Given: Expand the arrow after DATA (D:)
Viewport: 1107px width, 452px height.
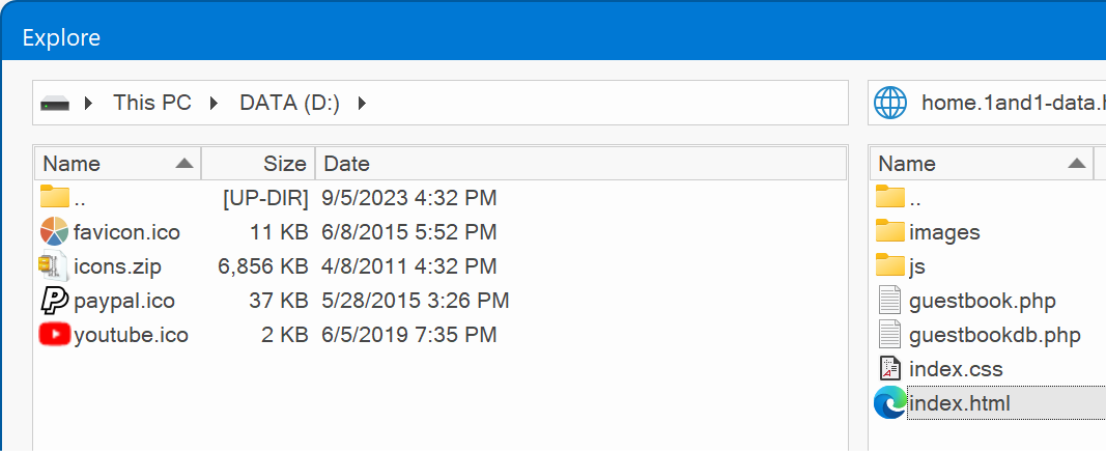Looking at the screenshot, I should (x=362, y=103).
